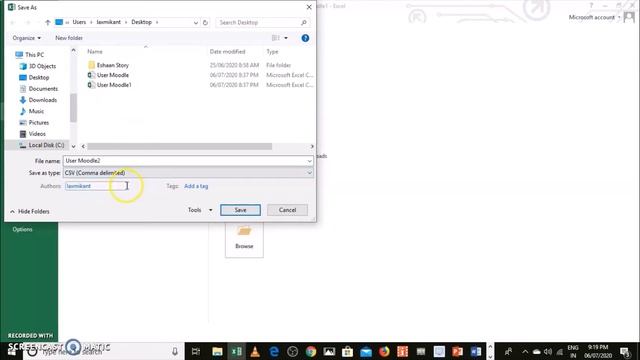The height and width of the screenshot is (360, 640).
Task: Select laxmikant in the address path
Action: (x=109, y=22)
